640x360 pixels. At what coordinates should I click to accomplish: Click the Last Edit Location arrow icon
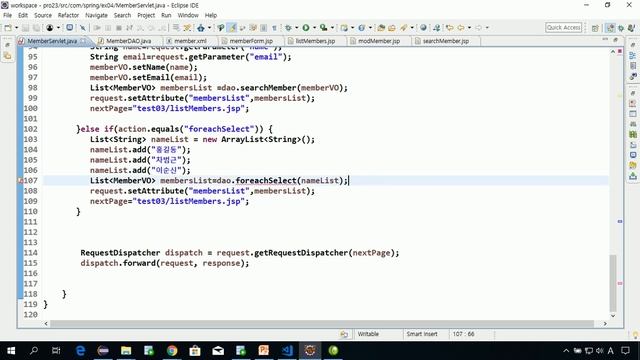point(450,28)
